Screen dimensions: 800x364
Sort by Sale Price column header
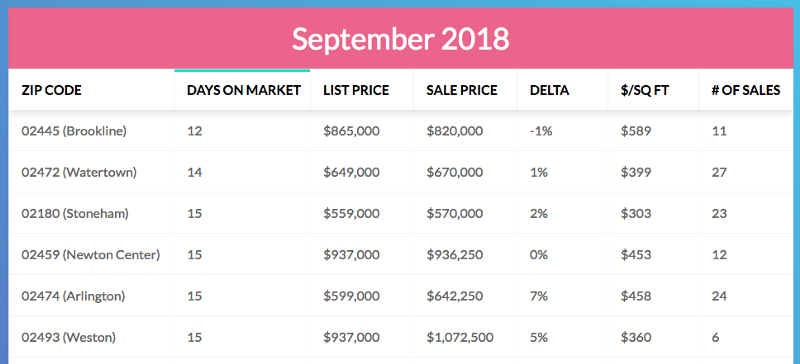(x=465, y=90)
